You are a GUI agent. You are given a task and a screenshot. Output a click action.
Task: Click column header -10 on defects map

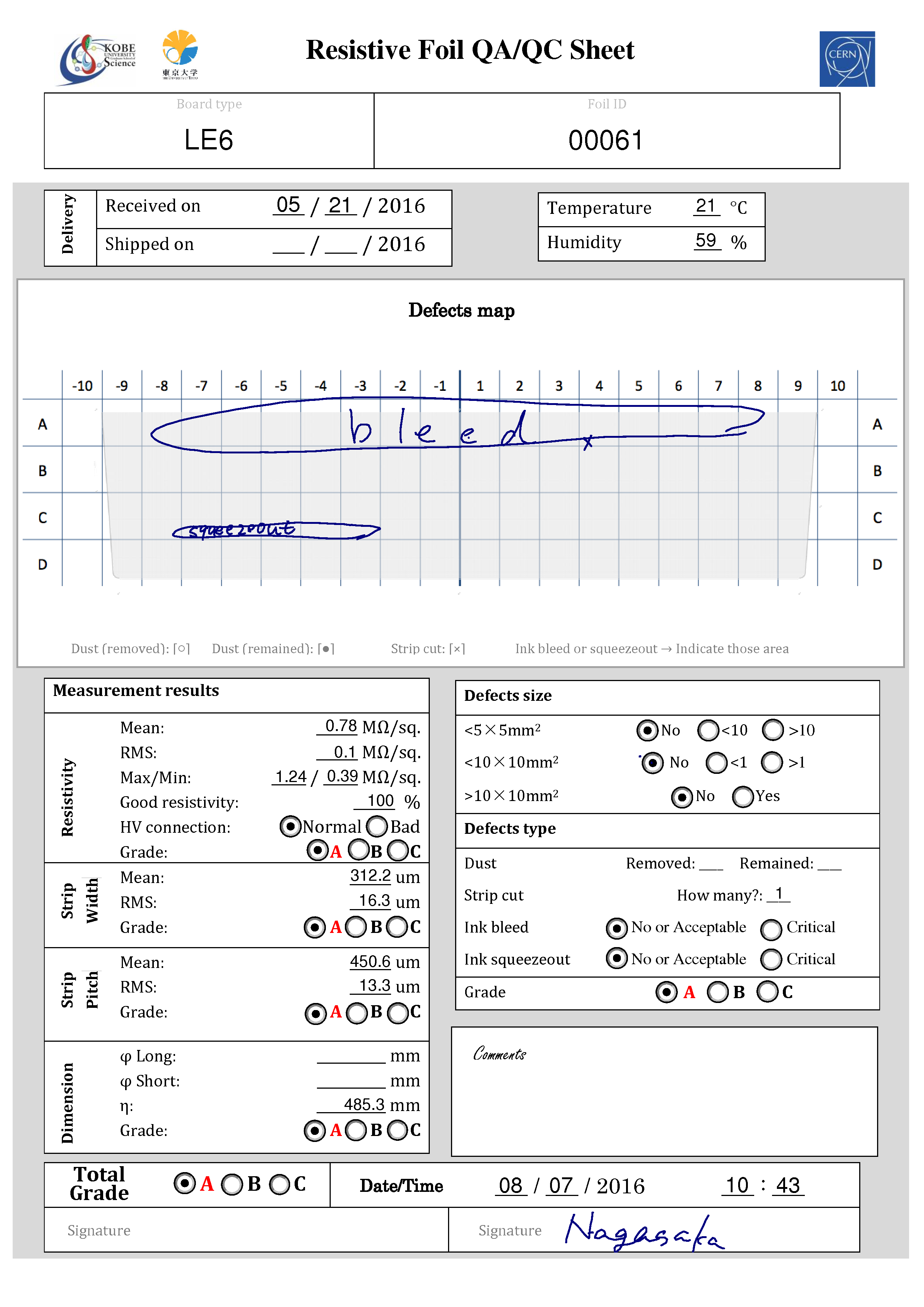(82, 385)
